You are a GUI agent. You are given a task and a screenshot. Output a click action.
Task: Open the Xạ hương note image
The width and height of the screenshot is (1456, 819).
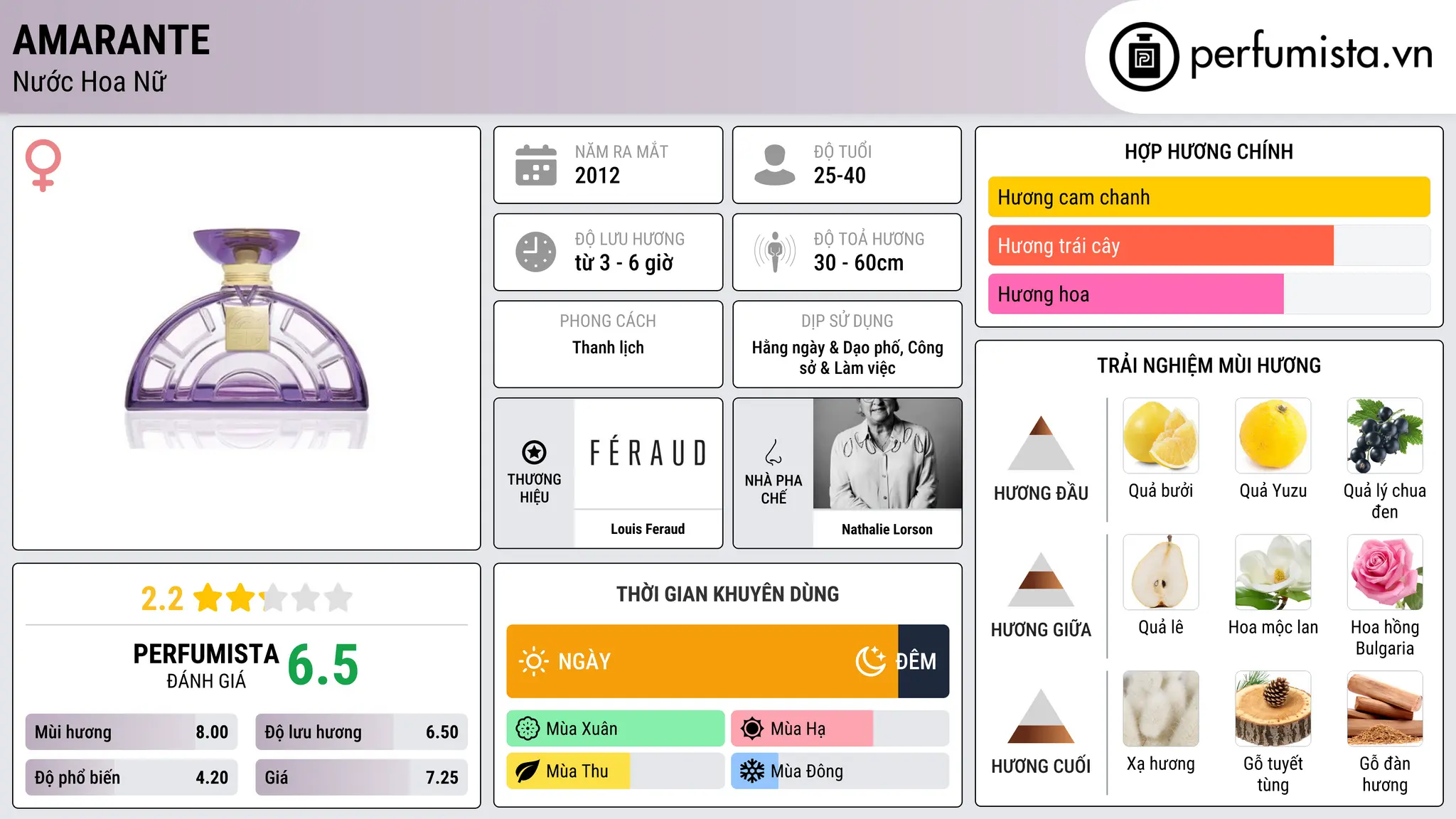point(1161,709)
